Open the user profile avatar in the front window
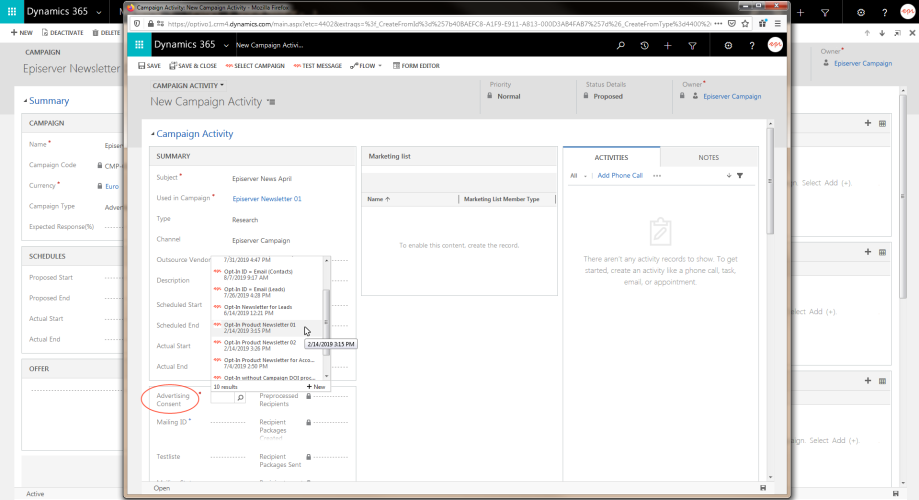This screenshot has height=500, width=919. (775, 45)
